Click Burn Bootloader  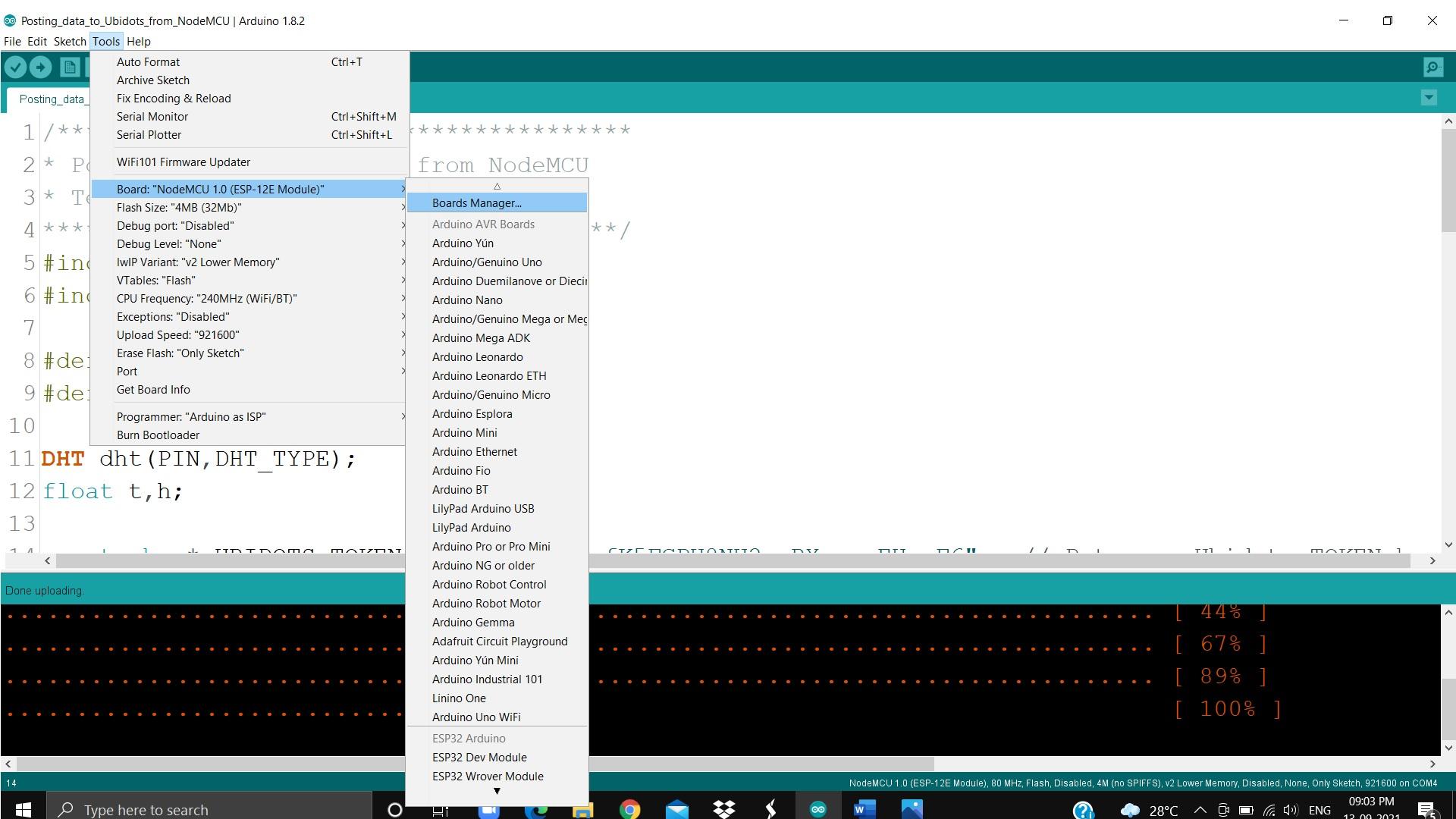(x=249, y=435)
